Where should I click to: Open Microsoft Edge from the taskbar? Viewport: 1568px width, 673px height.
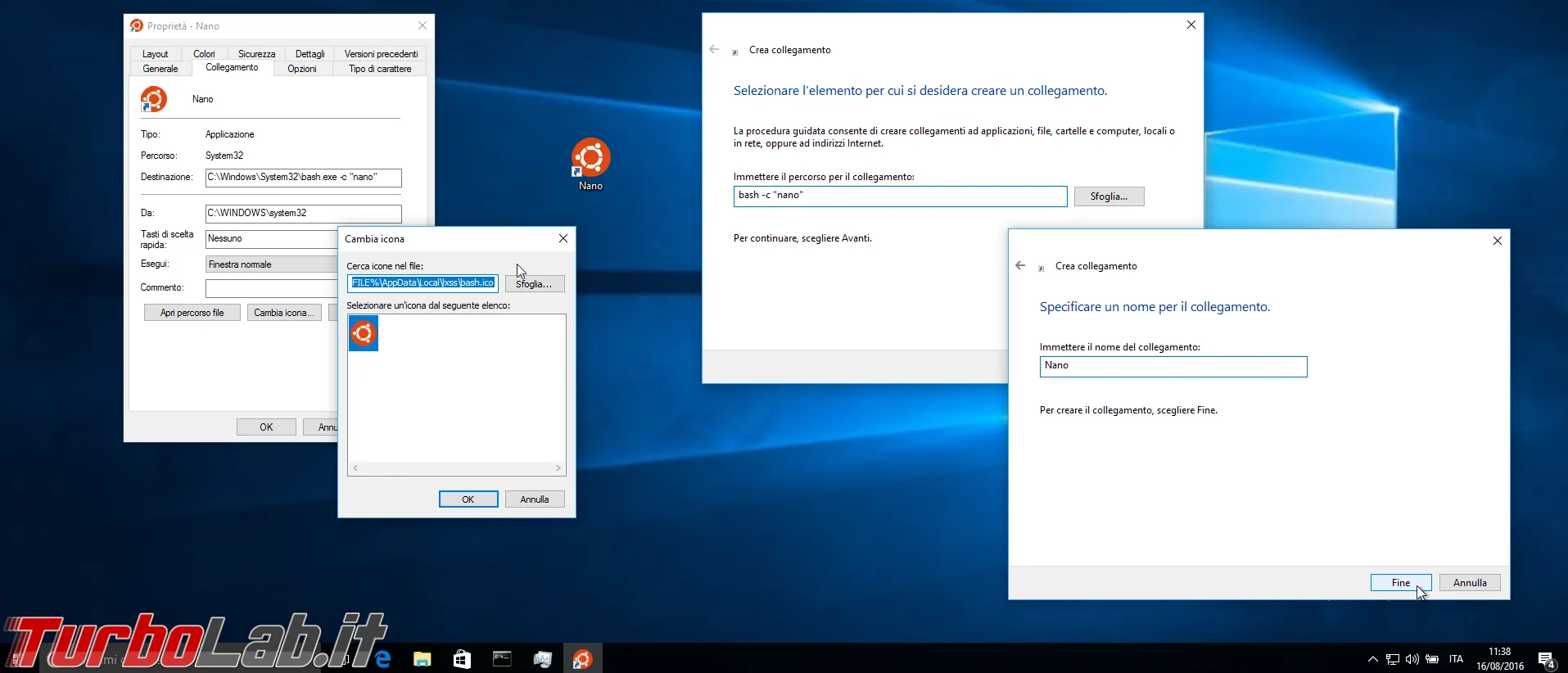click(x=382, y=658)
